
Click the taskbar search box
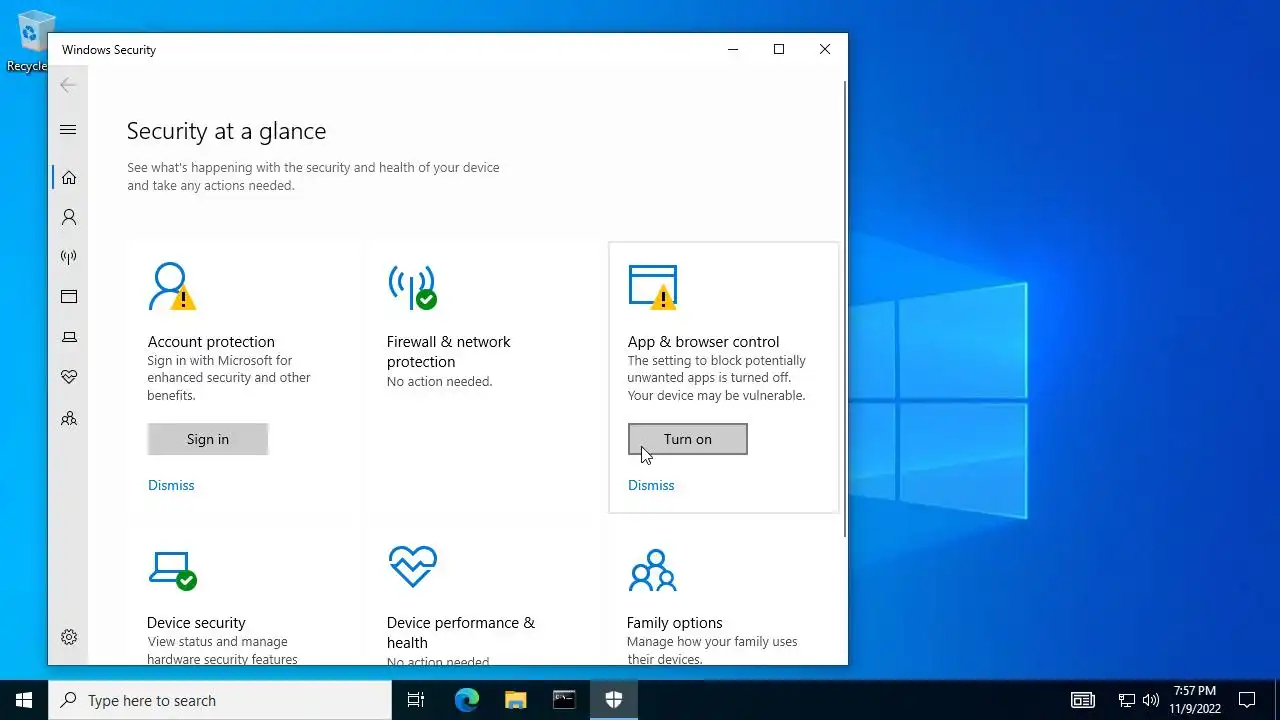[220, 700]
